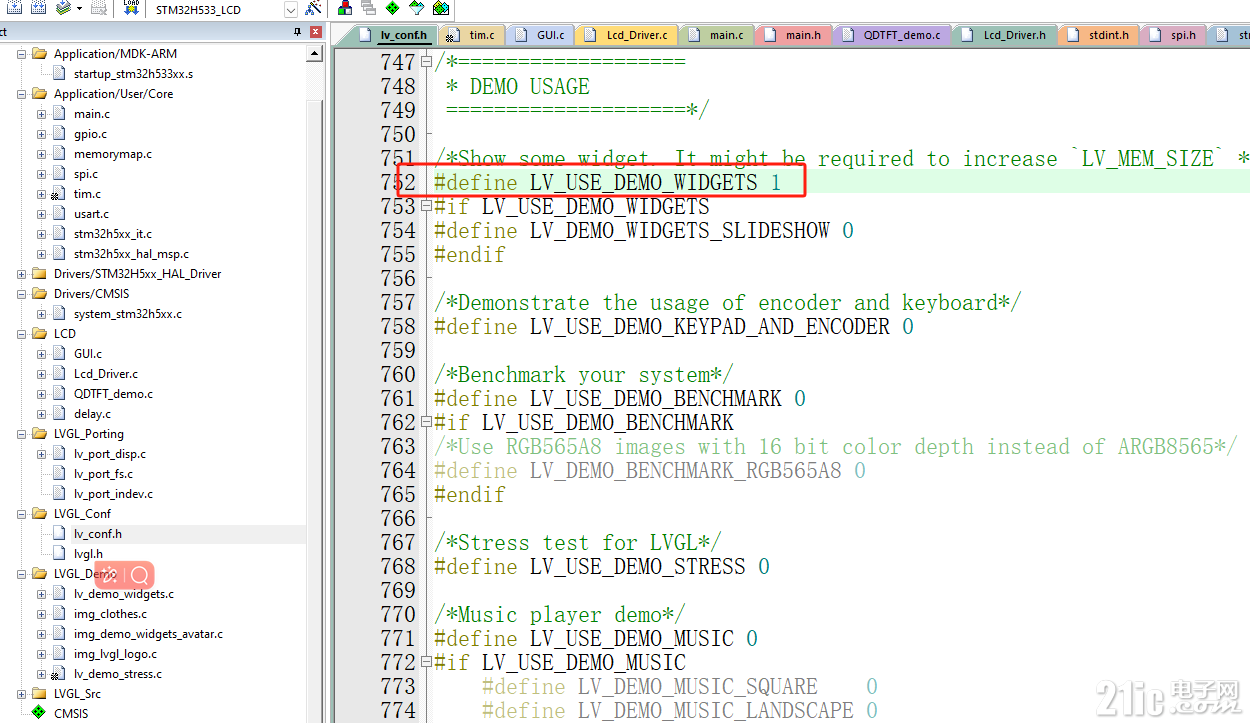Image resolution: width=1250 pixels, height=723 pixels.
Task: Open Options for Target (magic wand icon)
Action: click(x=311, y=9)
